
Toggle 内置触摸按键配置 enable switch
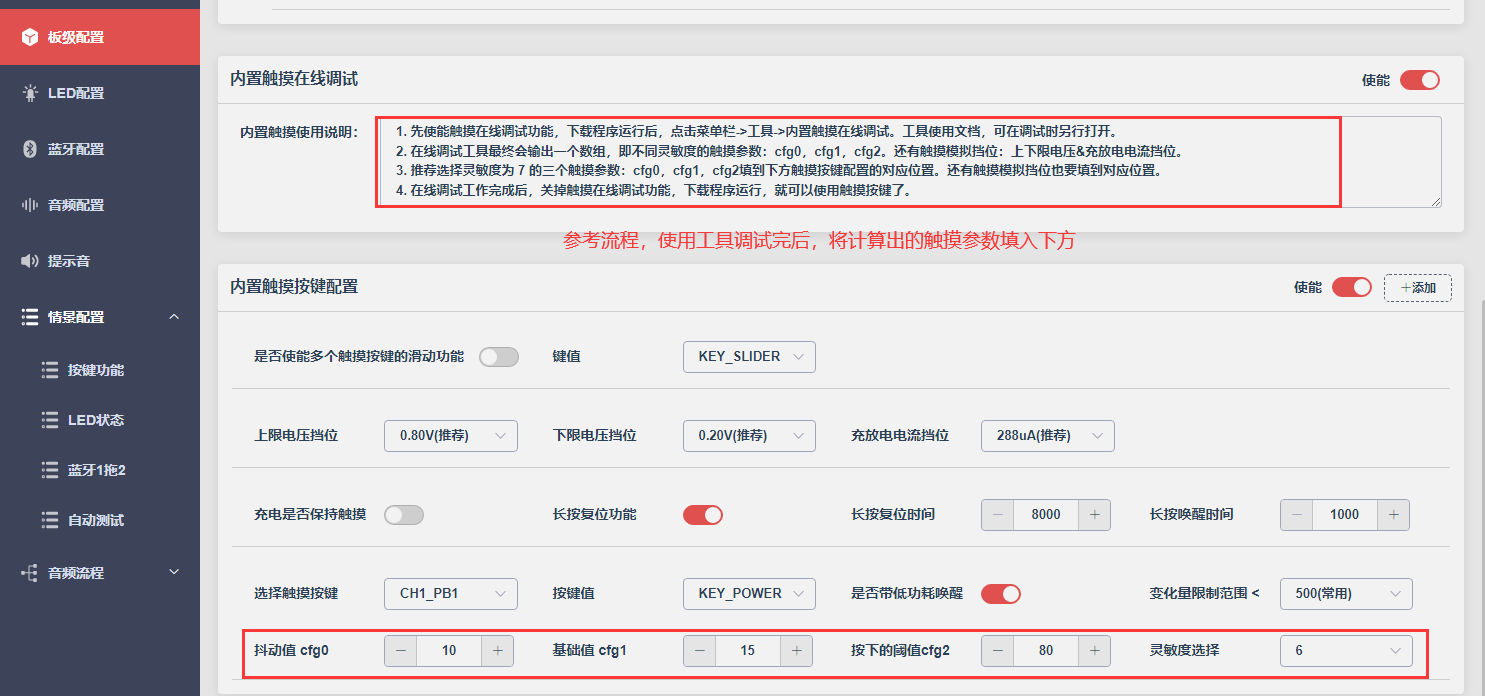click(1352, 287)
